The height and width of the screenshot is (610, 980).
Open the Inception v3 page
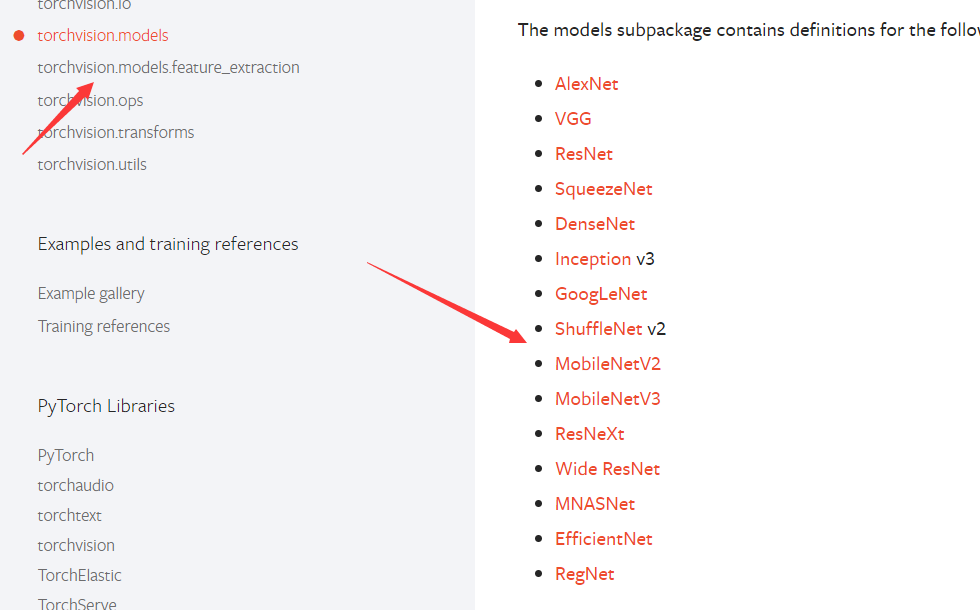pos(593,258)
